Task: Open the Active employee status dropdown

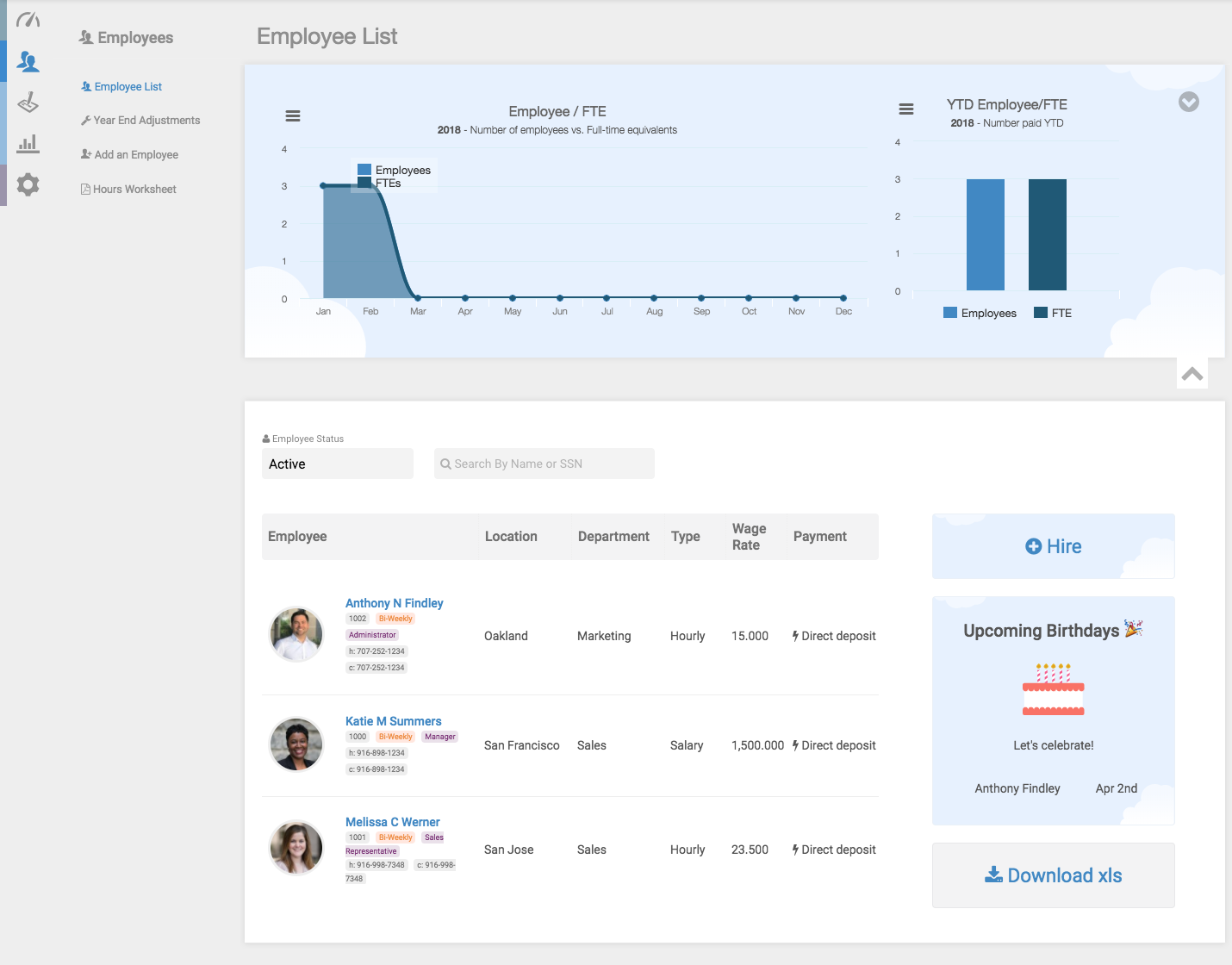Action: click(x=337, y=464)
